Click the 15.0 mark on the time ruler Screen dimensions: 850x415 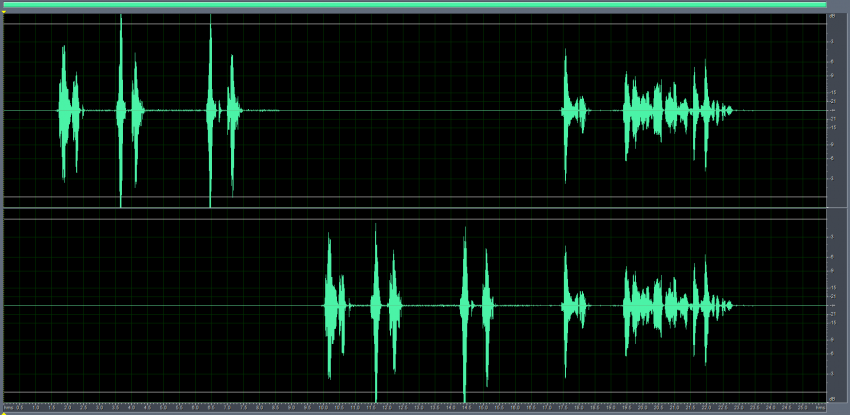coord(482,408)
